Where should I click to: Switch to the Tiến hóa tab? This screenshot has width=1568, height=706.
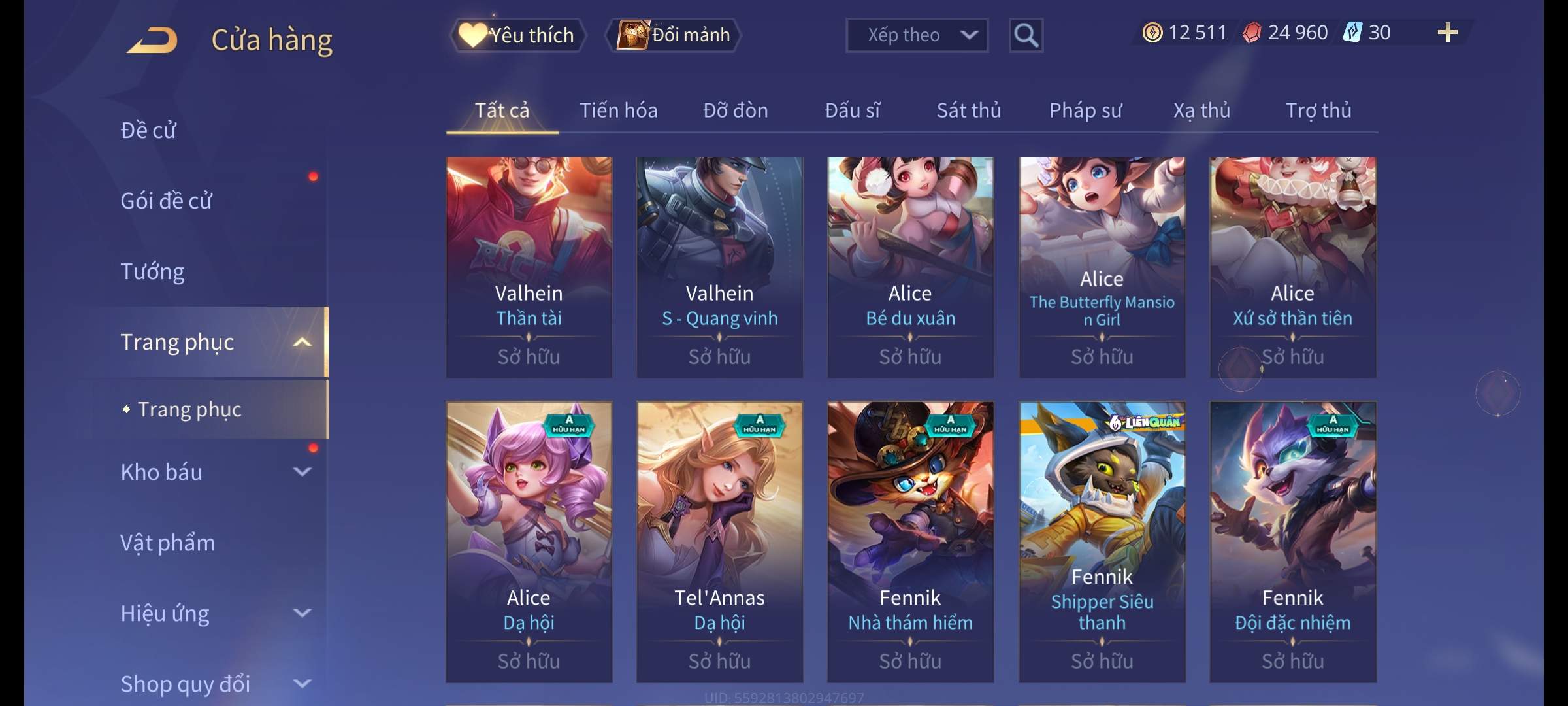coord(618,110)
